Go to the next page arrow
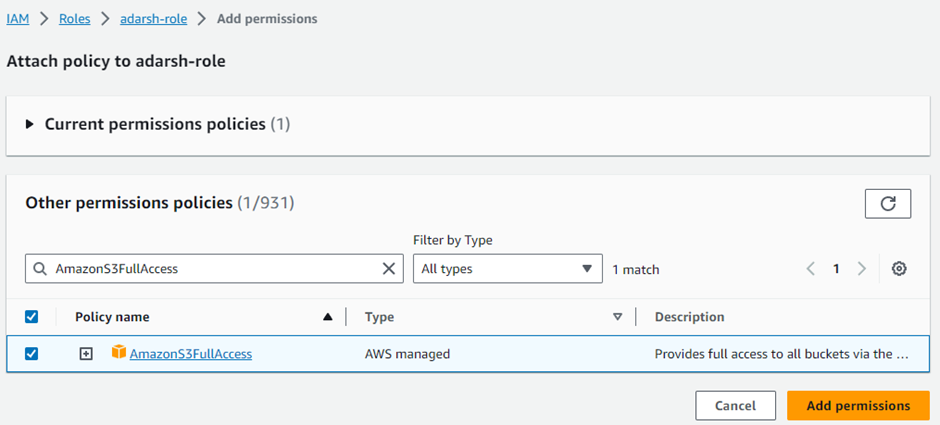 [862, 269]
